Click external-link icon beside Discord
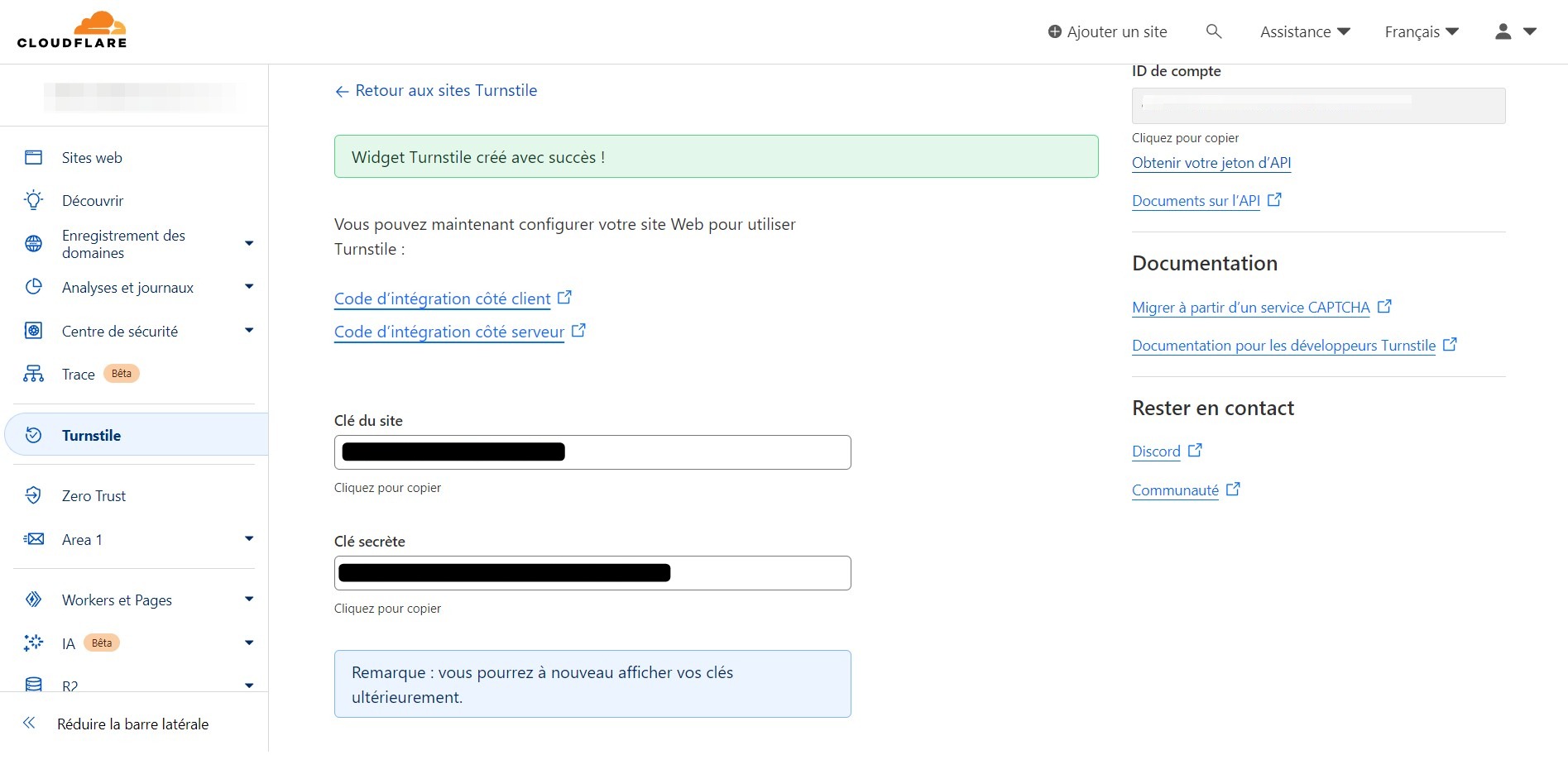The image size is (1568, 774). click(x=1195, y=450)
